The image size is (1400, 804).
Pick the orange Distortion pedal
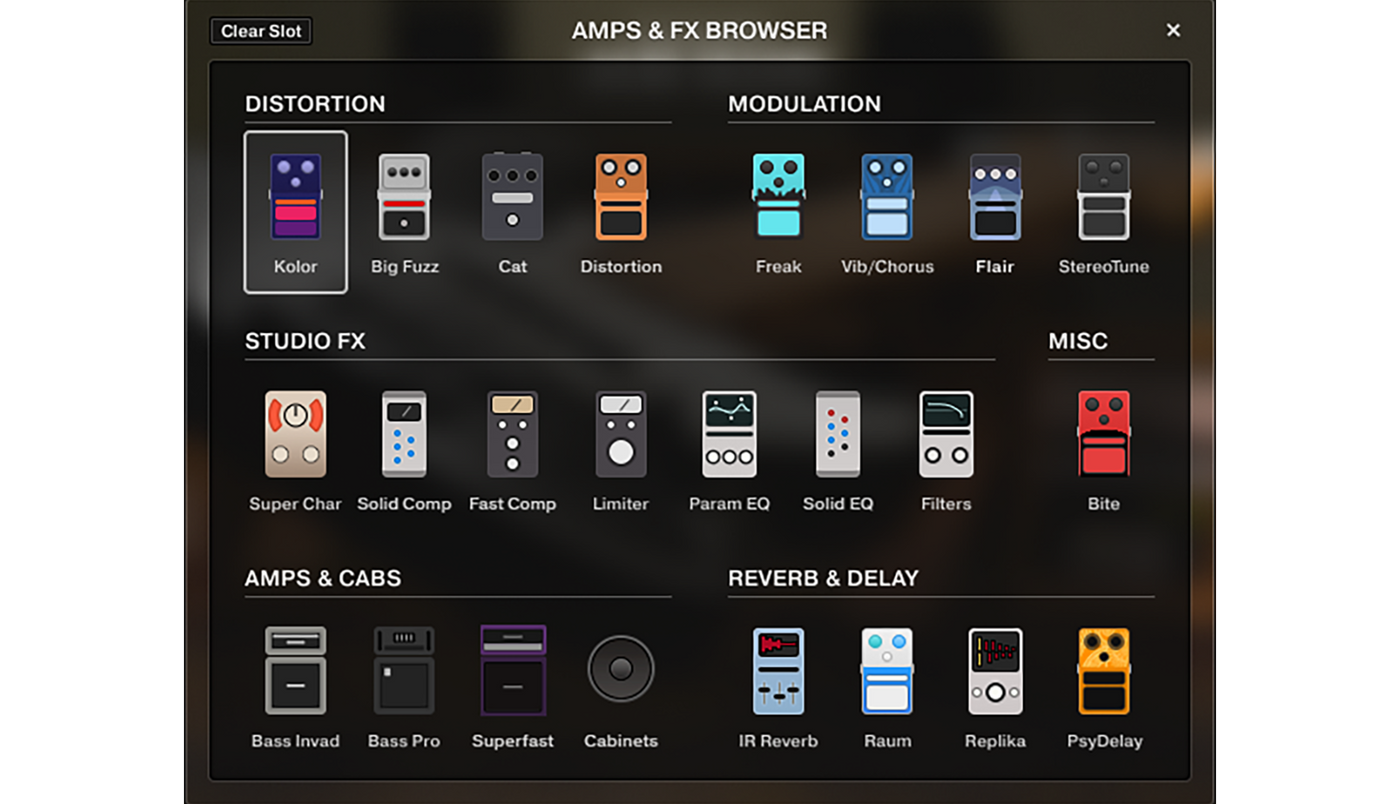click(x=621, y=212)
